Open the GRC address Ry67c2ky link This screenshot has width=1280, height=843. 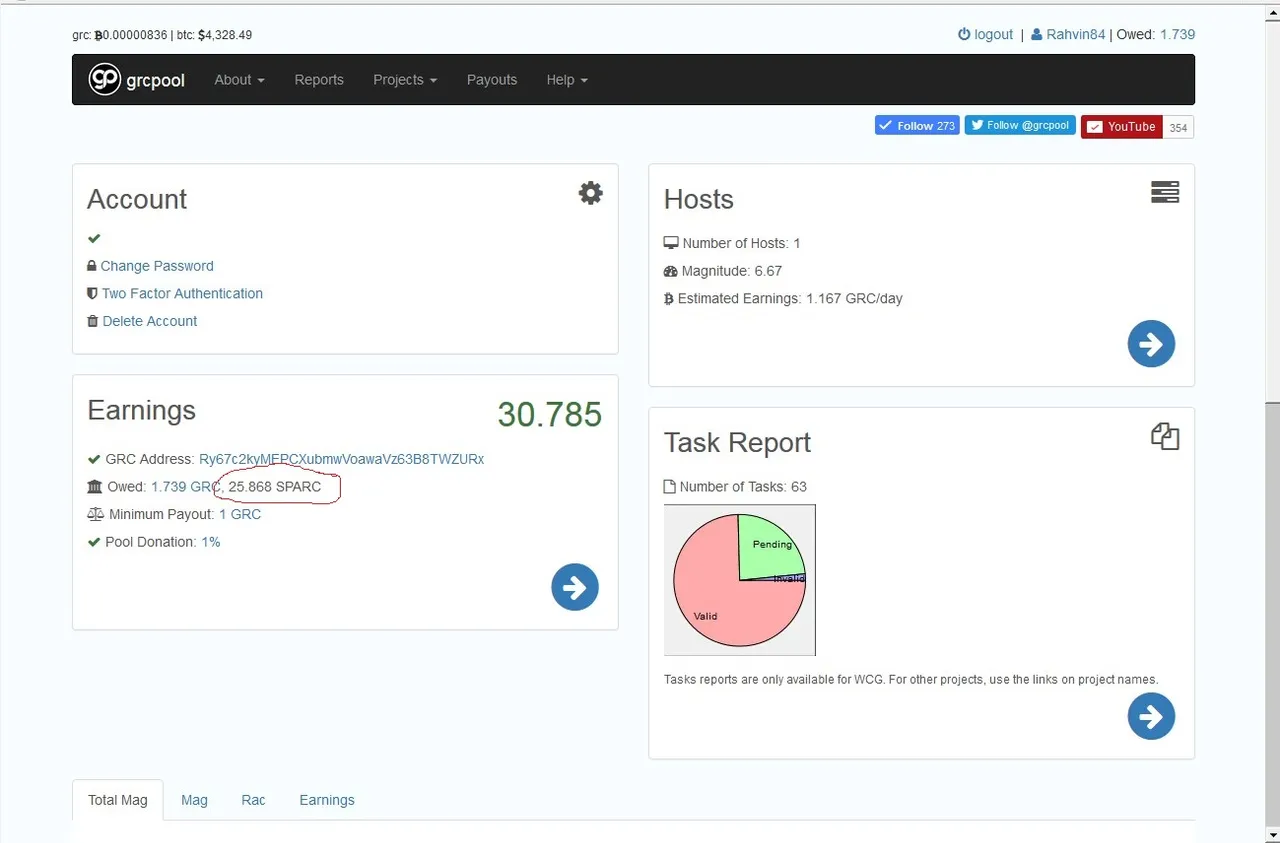click(x=341, y=459)
